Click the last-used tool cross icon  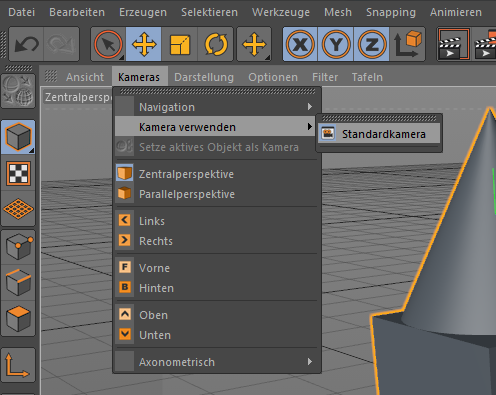coord(254,44)
